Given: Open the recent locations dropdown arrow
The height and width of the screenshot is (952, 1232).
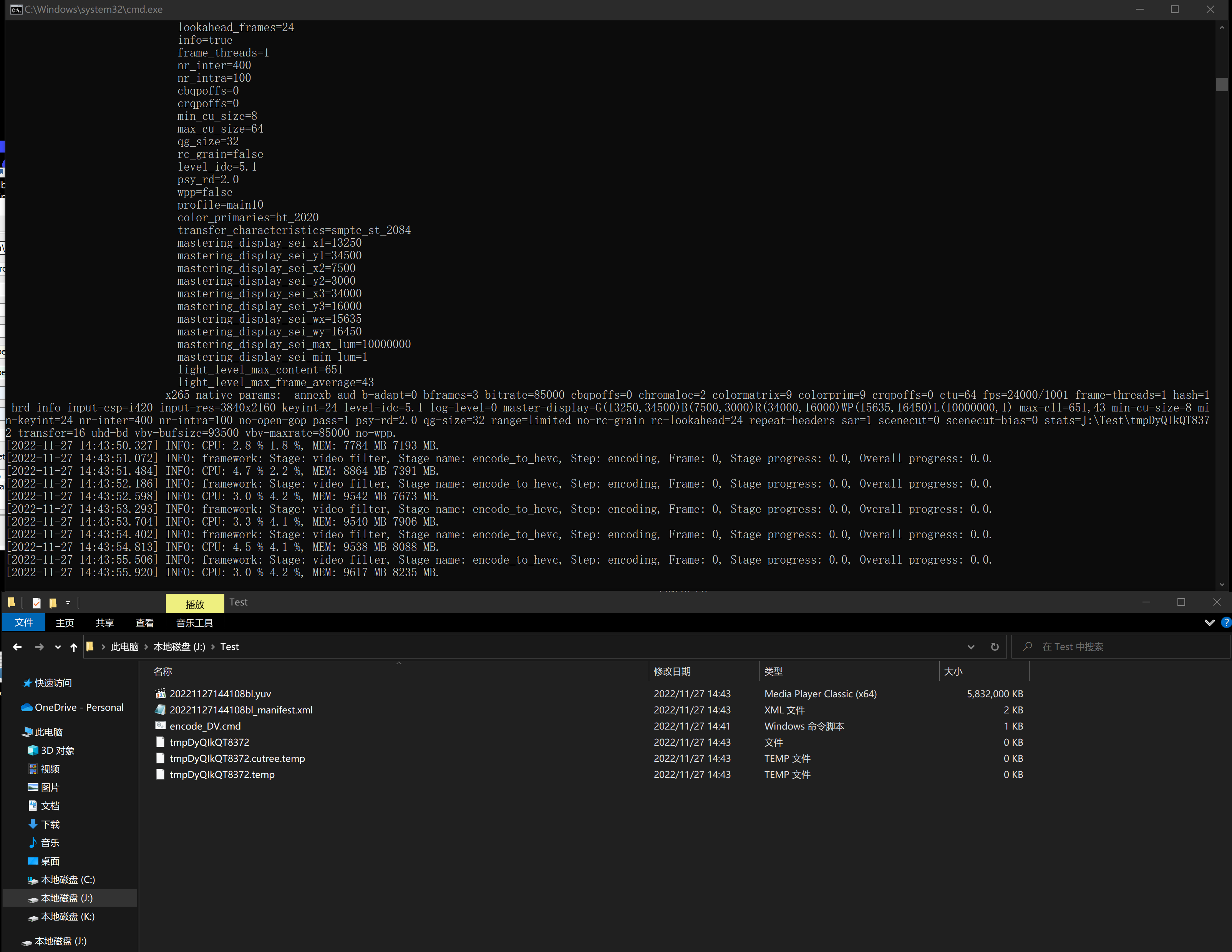Looking at the screenshot, I should click(58, 647).
